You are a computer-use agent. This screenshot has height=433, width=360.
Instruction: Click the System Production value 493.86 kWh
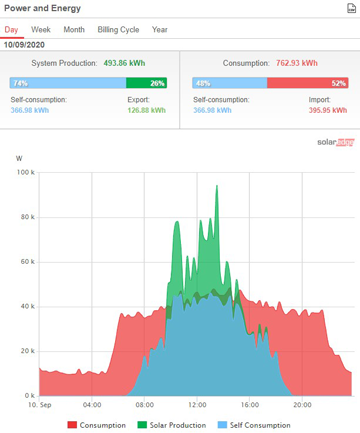click(x=124, y=63)
